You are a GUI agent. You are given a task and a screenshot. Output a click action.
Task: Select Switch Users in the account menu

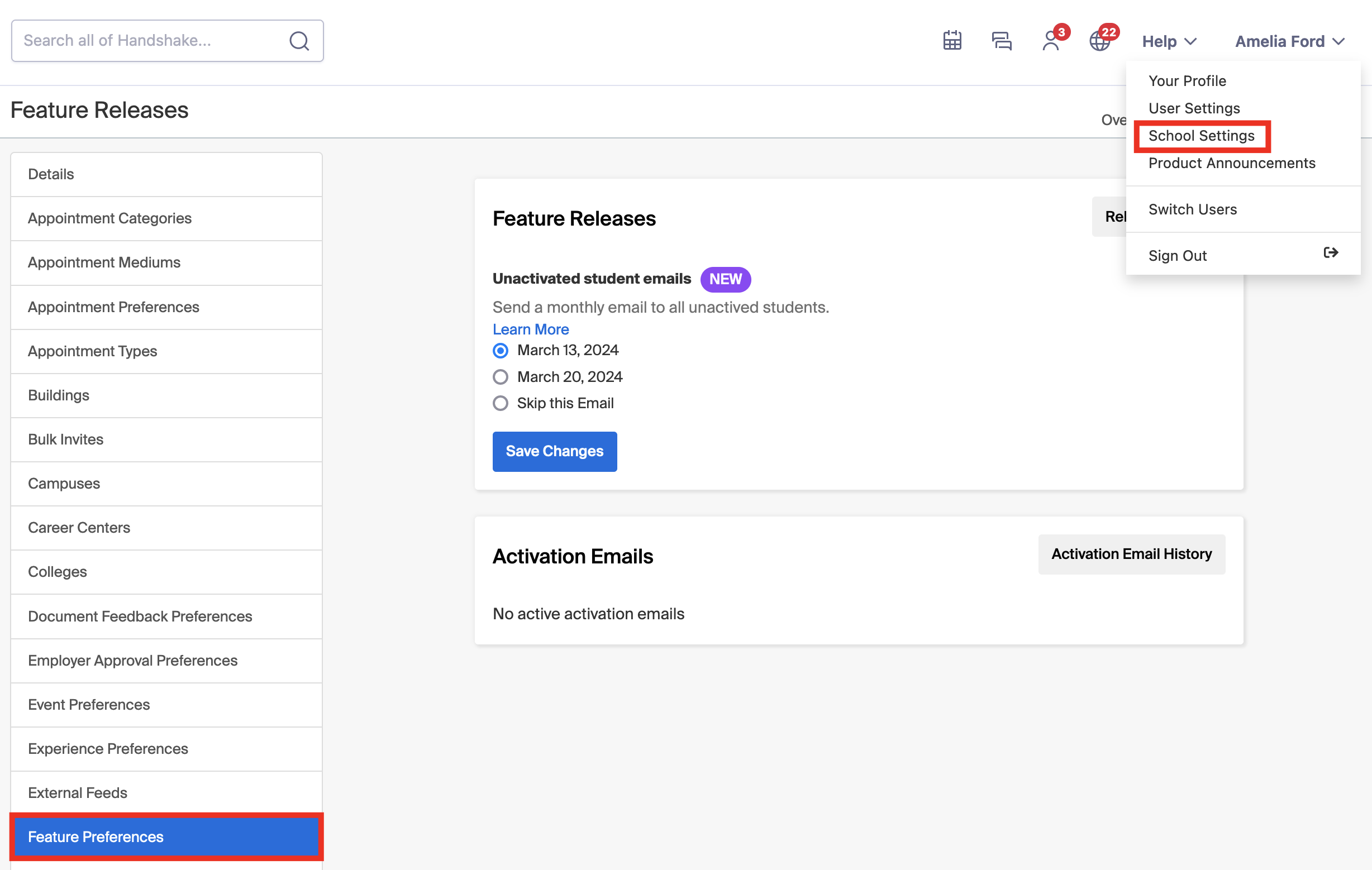pyautogui.click(x=1193, y=209)
